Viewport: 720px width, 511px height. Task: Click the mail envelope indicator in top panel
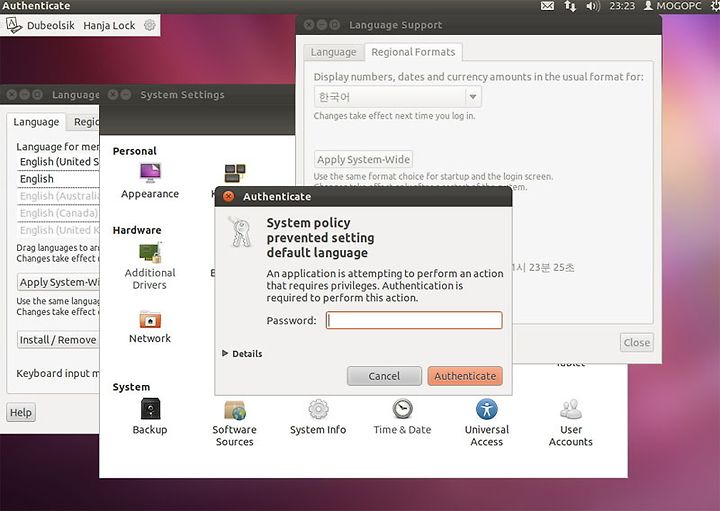[547, 6]
